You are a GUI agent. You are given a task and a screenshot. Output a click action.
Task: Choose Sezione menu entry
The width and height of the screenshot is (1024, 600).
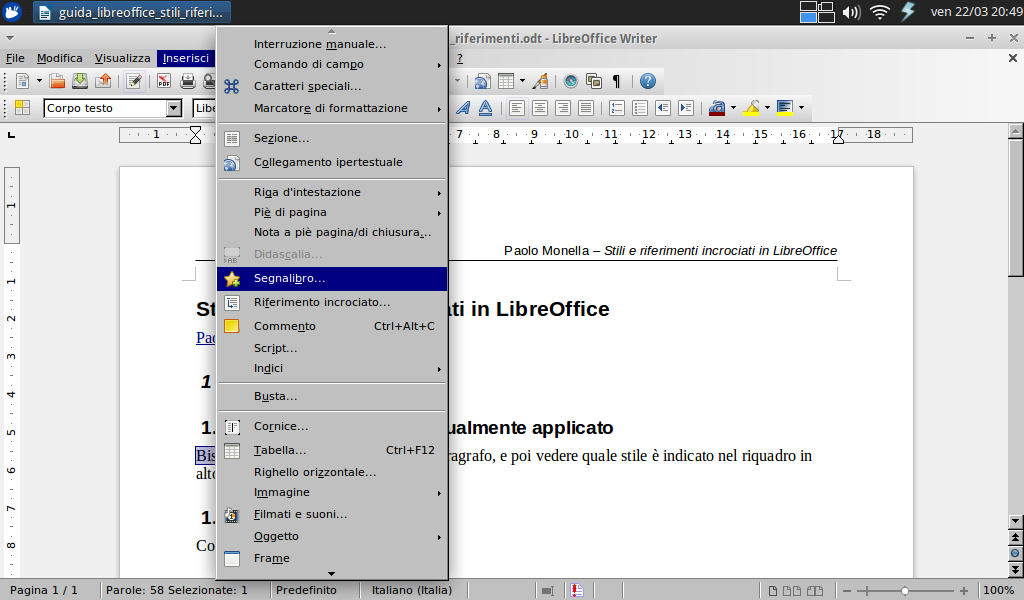[x=332, y=138]
